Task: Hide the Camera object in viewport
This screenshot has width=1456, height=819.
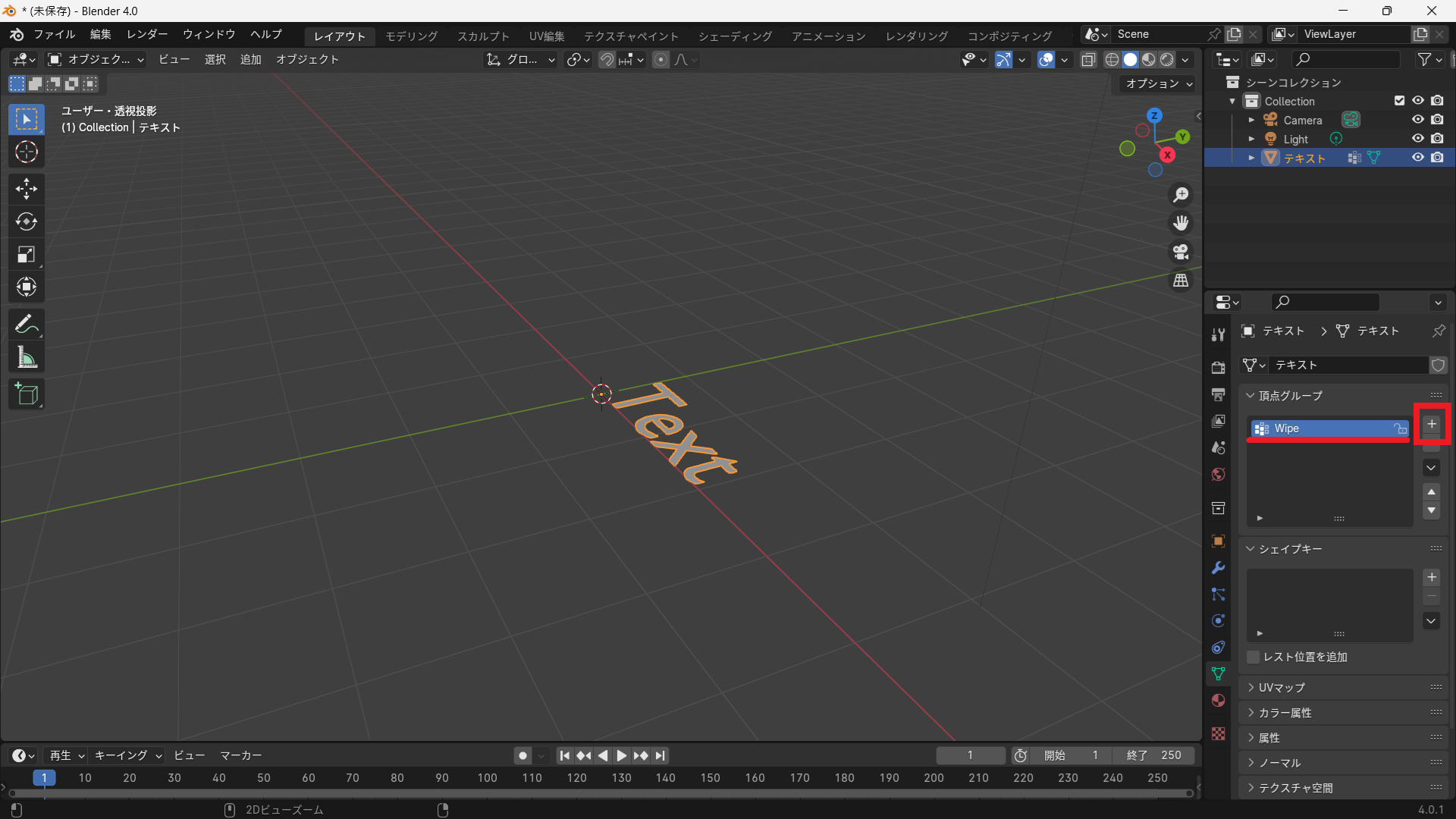Action: click(1417, 120)
